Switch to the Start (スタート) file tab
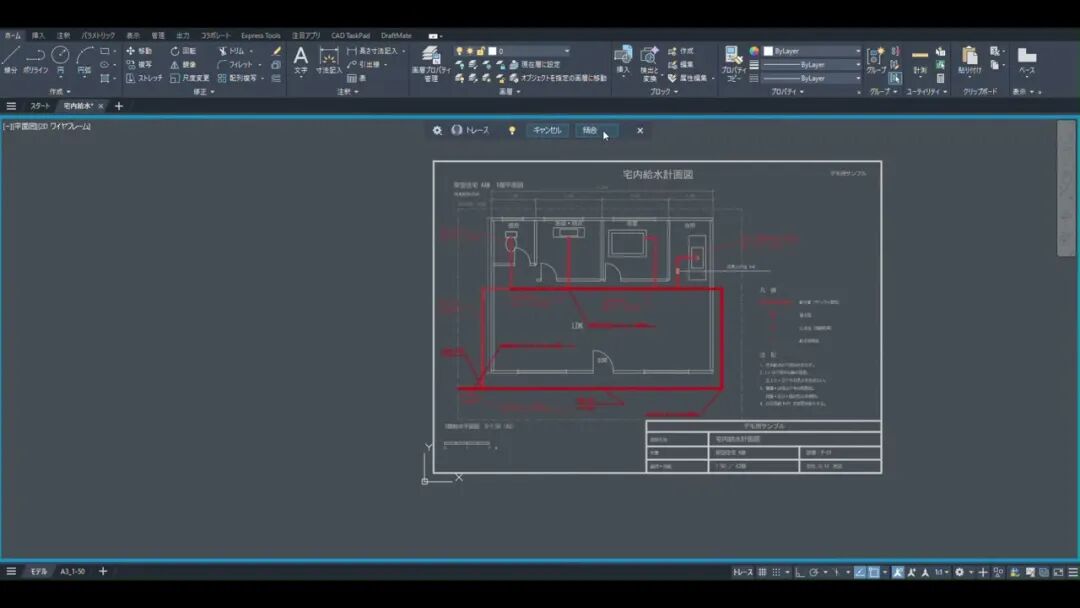This screenshot has width=1080, height=608. pyautogui.click(x=40, y=106)
